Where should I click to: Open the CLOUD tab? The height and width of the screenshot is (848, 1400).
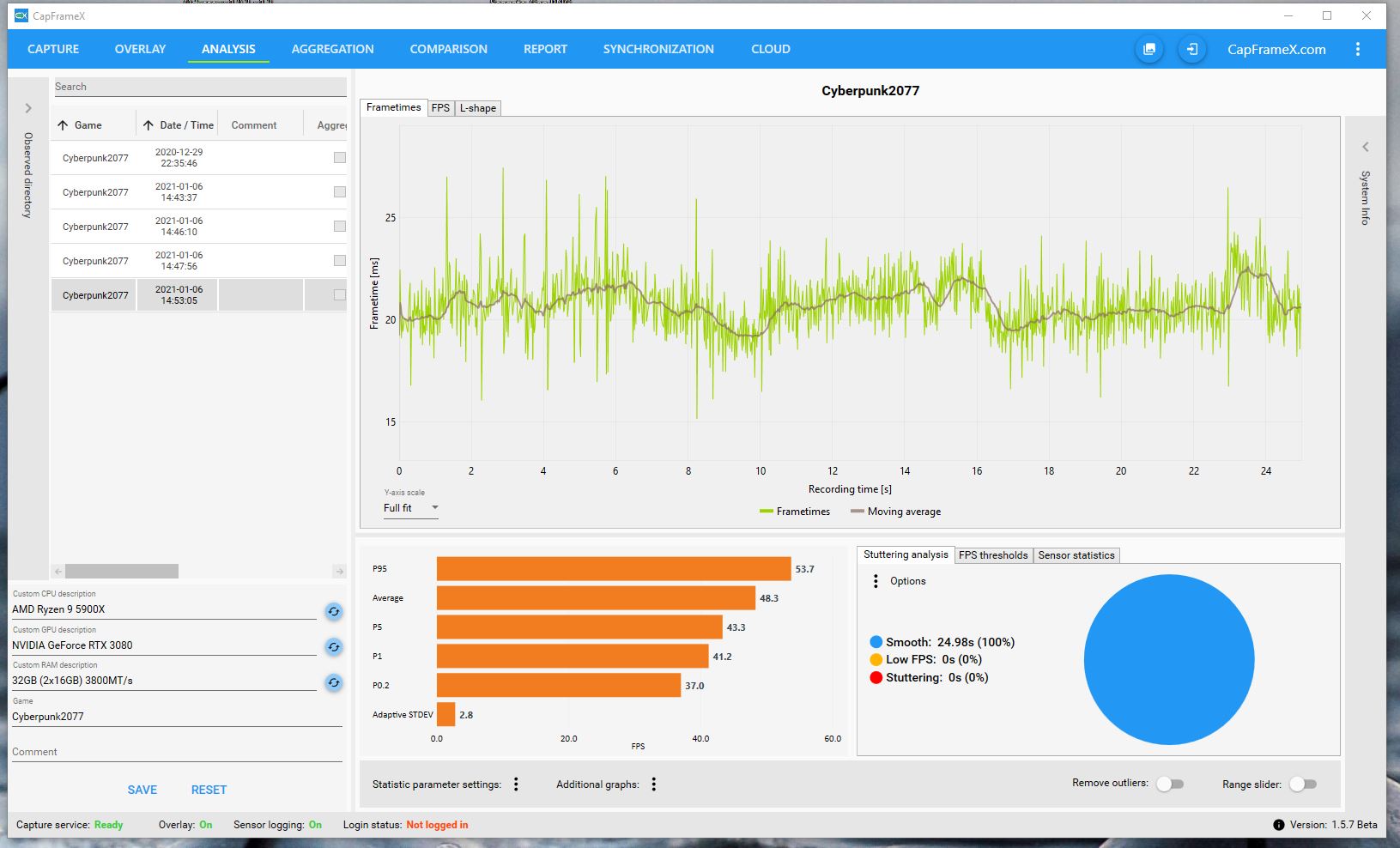(771, 49)
